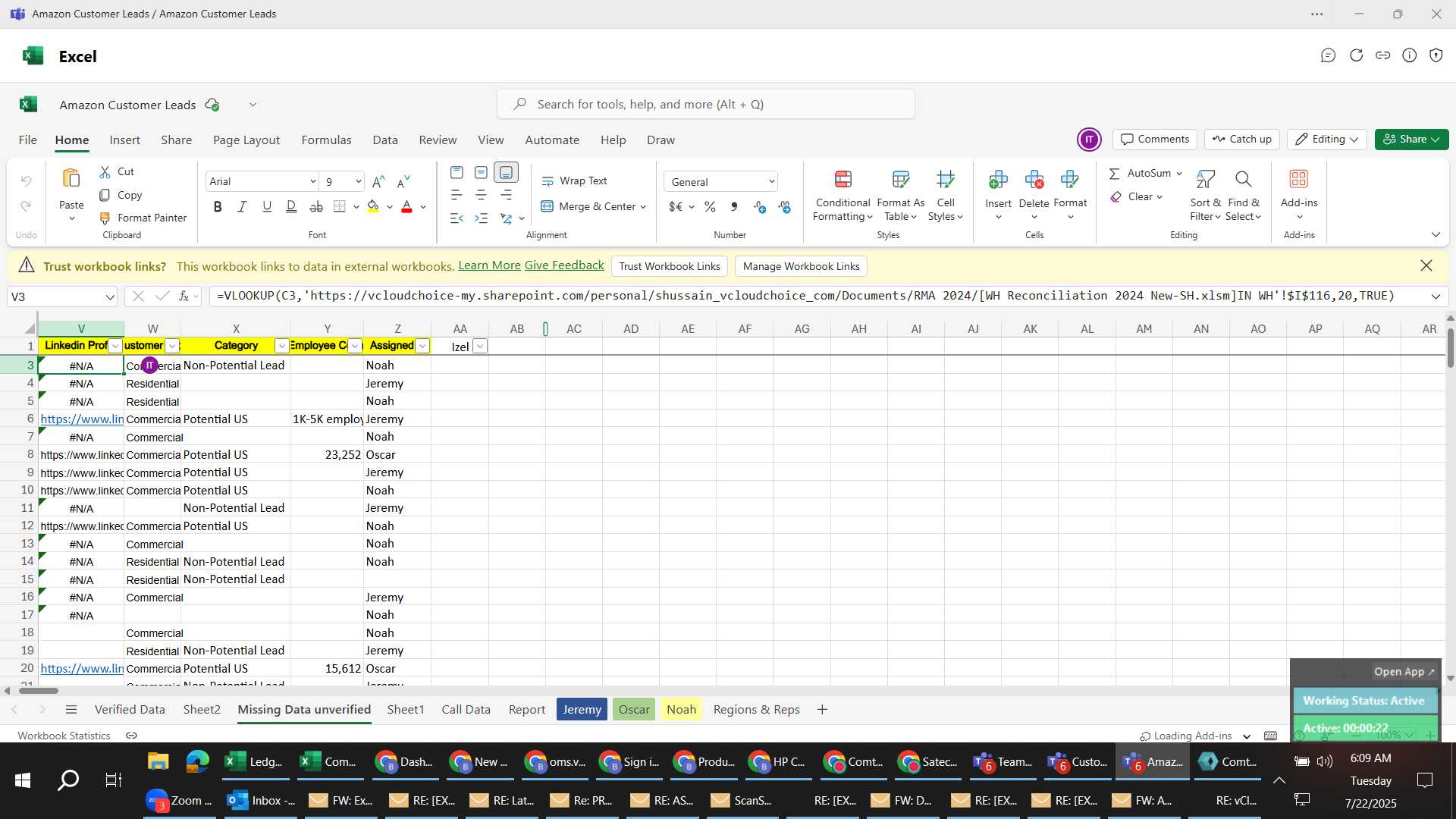The image size is (1456, 819).
Task: Click the Increase Decimal icon
Action: pos(760,206)
